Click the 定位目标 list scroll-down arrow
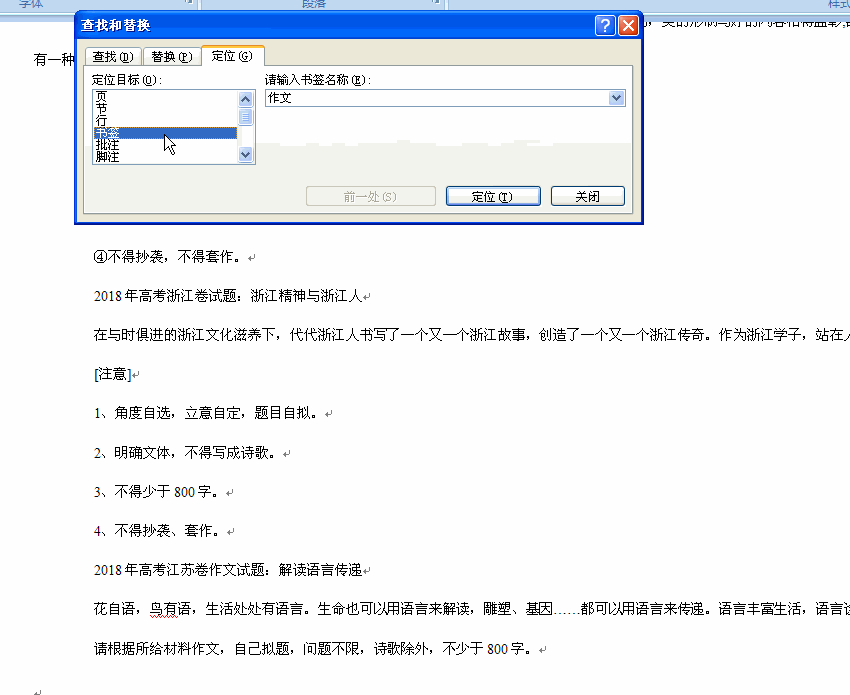The height and width of the screenshot is (695, 850). 246,155
